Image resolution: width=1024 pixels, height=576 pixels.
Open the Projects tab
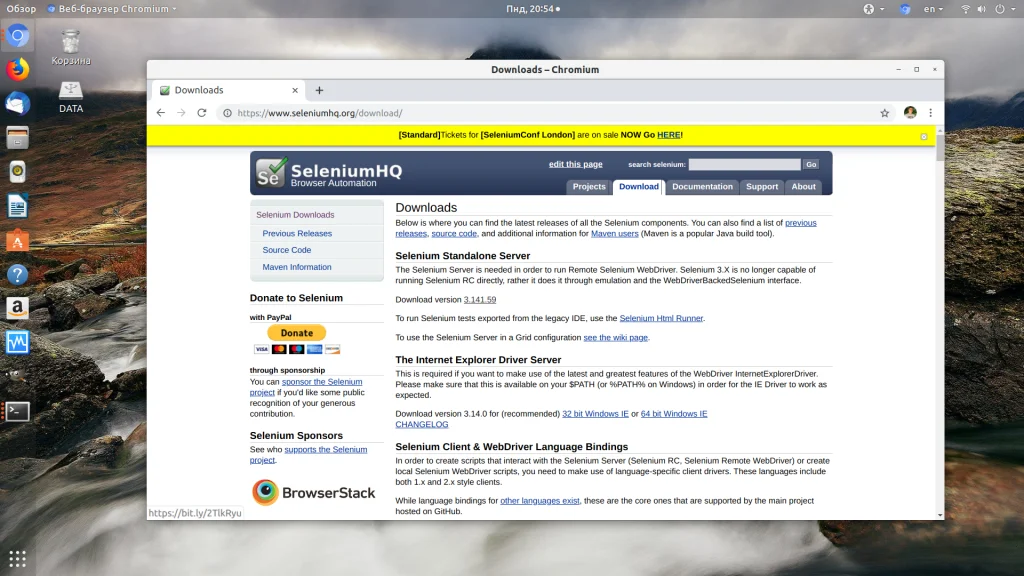click(x=589, y=187)
